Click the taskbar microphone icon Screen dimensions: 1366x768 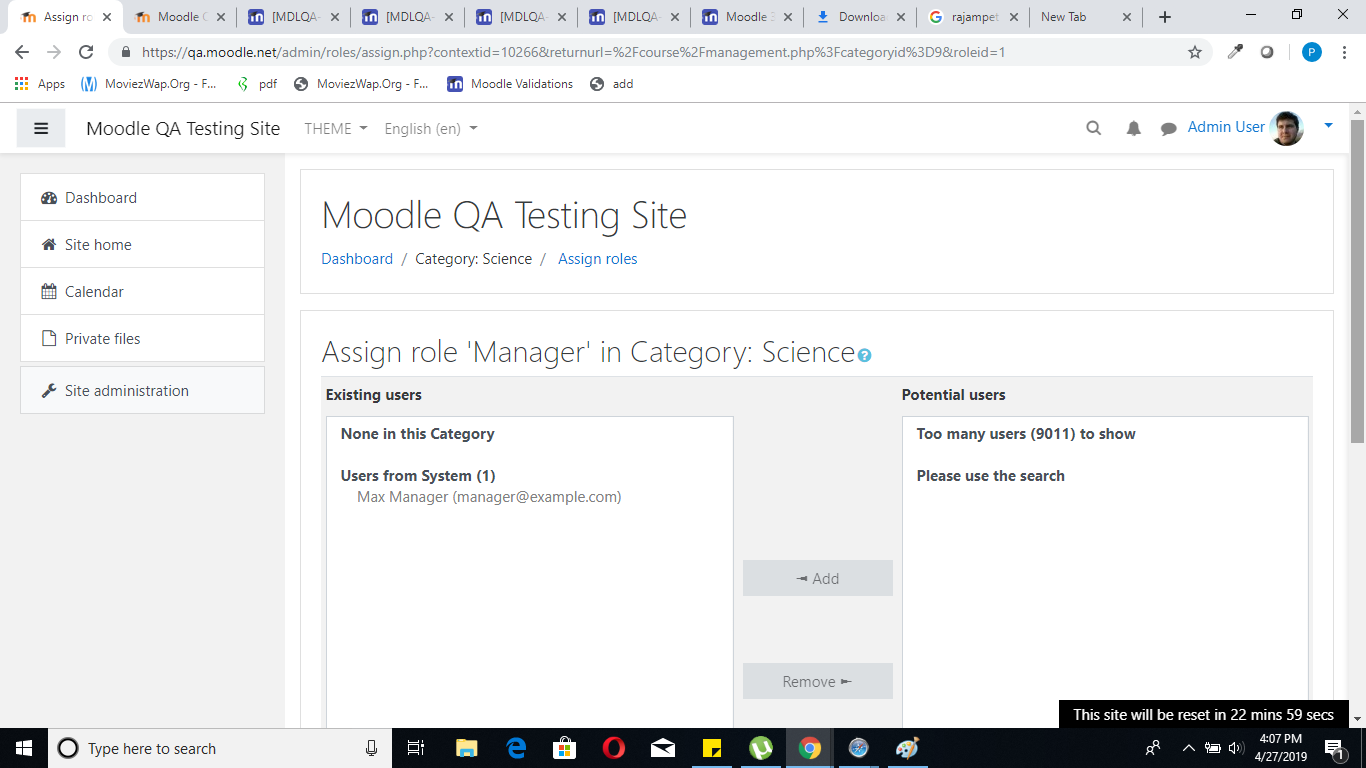tap(371, 748)
